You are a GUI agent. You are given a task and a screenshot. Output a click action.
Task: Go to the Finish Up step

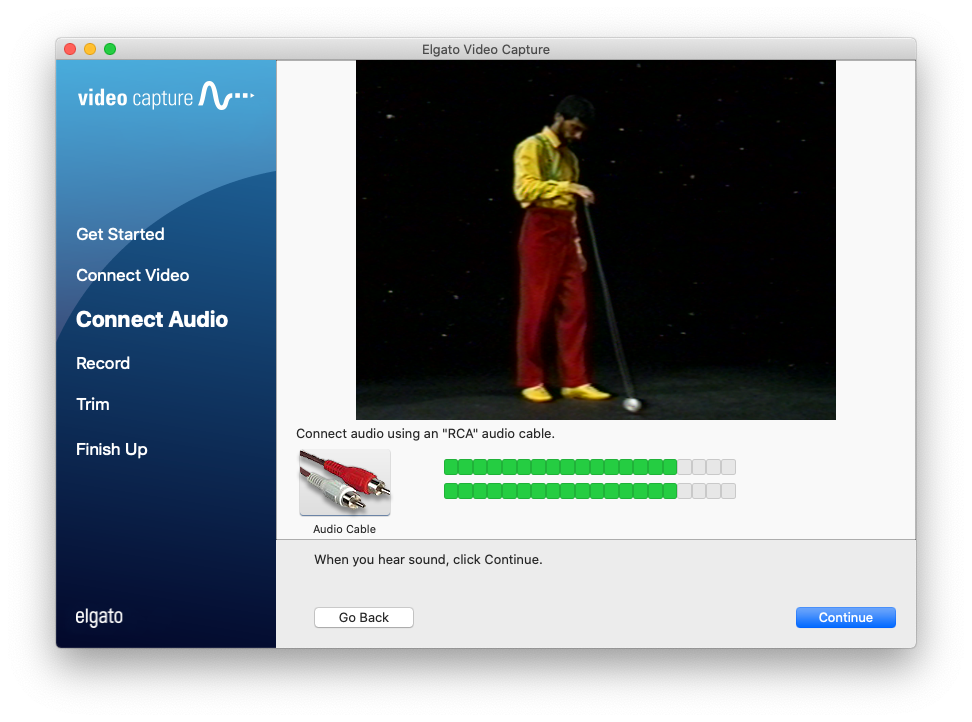(x=112, y=449)
